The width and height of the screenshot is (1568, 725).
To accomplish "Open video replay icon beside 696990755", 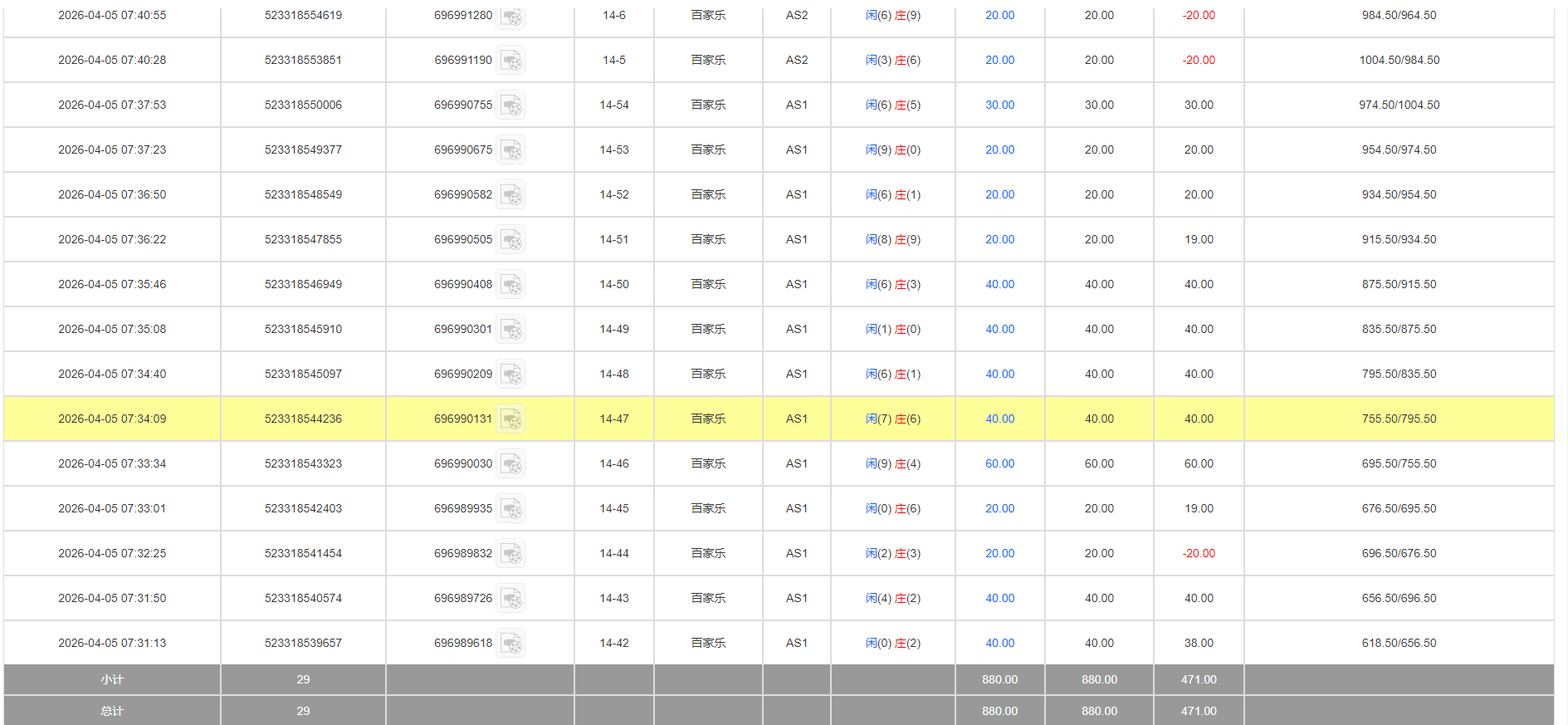I will (x=510, y=105).
